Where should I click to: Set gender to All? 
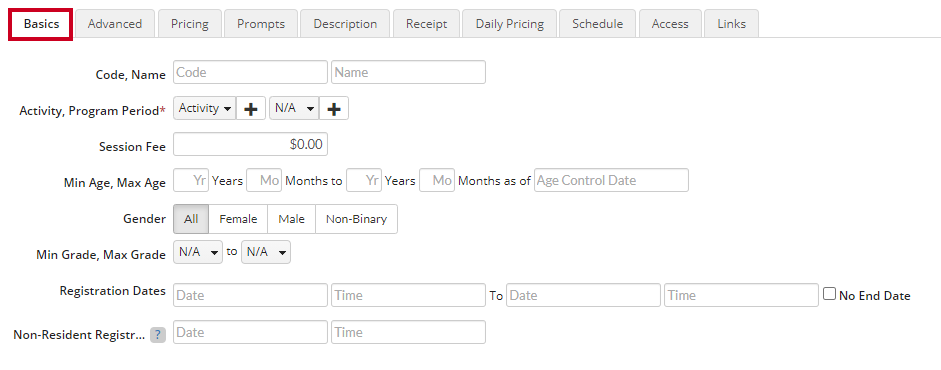tap(191, 219)
